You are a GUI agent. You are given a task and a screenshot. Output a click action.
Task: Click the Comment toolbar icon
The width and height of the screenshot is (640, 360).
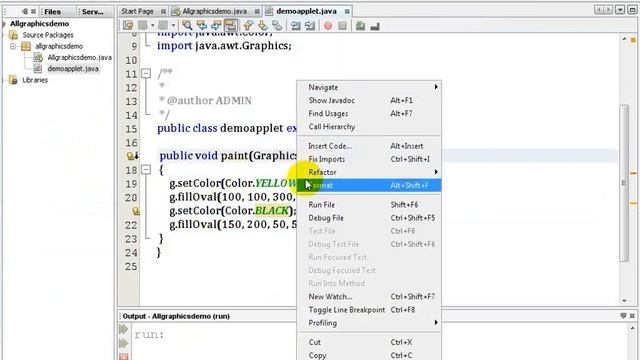[360, 26]
